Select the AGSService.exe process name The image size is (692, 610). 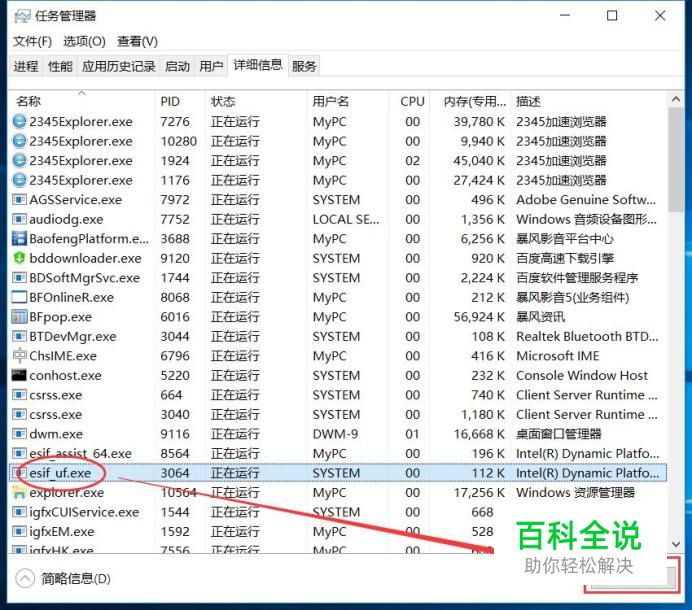[75, 200]
